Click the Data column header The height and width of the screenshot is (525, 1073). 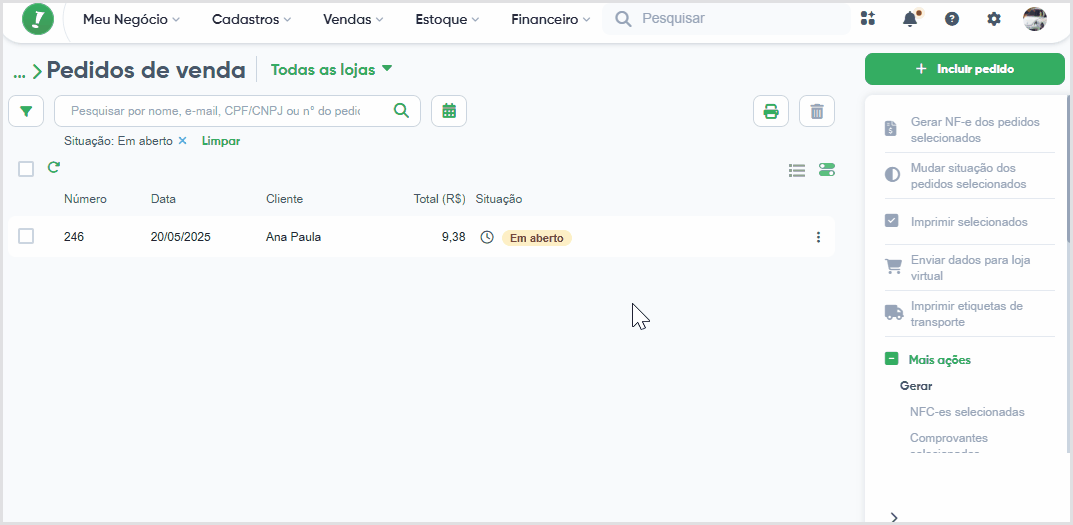pos(163,199)
